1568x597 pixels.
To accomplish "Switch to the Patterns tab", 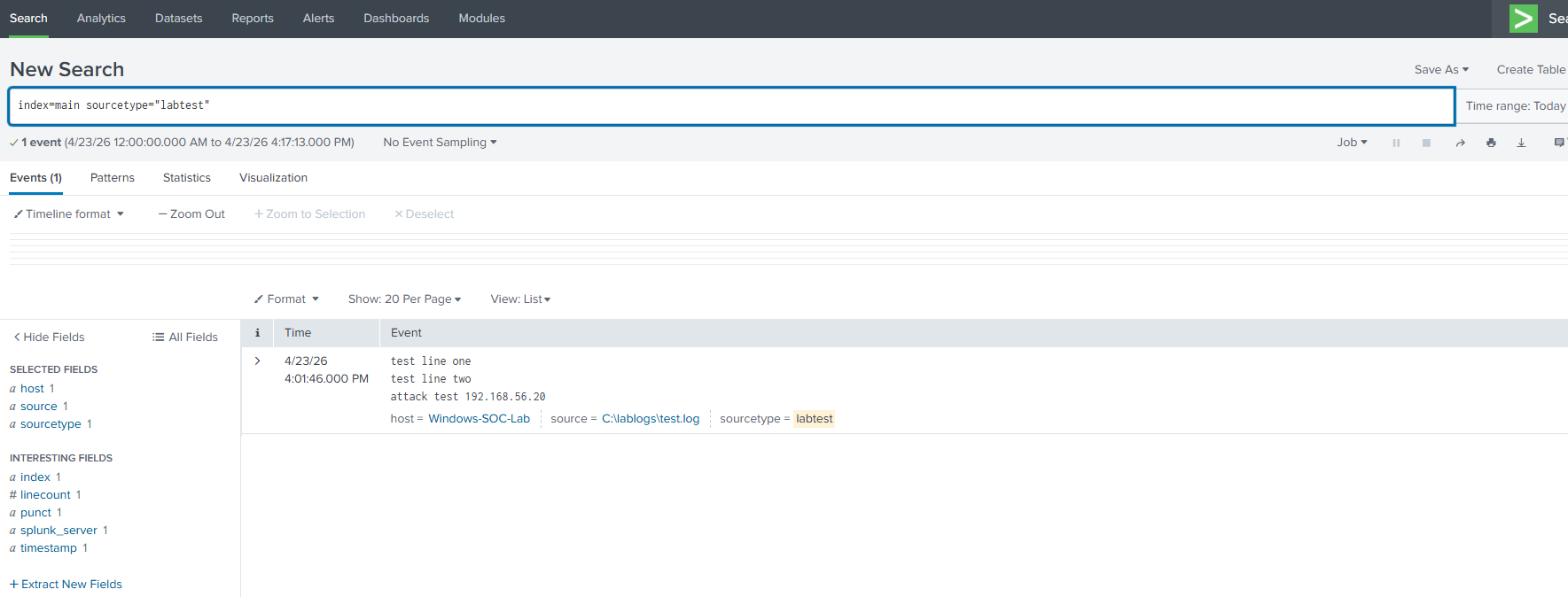I will pyautogui.click(x=113, y=178).
